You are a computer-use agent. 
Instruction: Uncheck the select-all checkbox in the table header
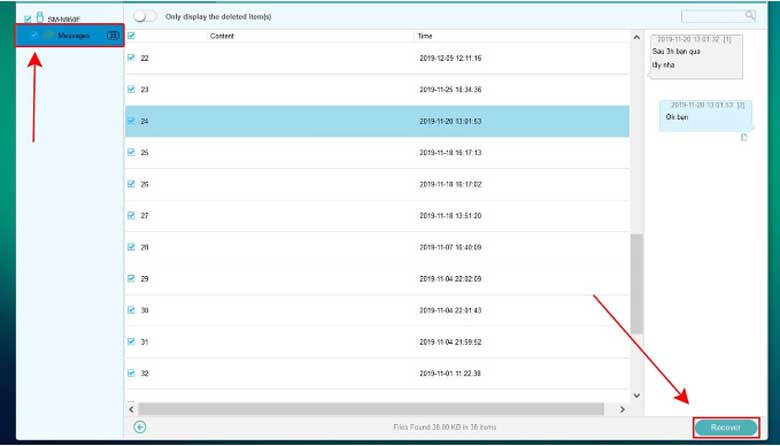click(131, 36)
